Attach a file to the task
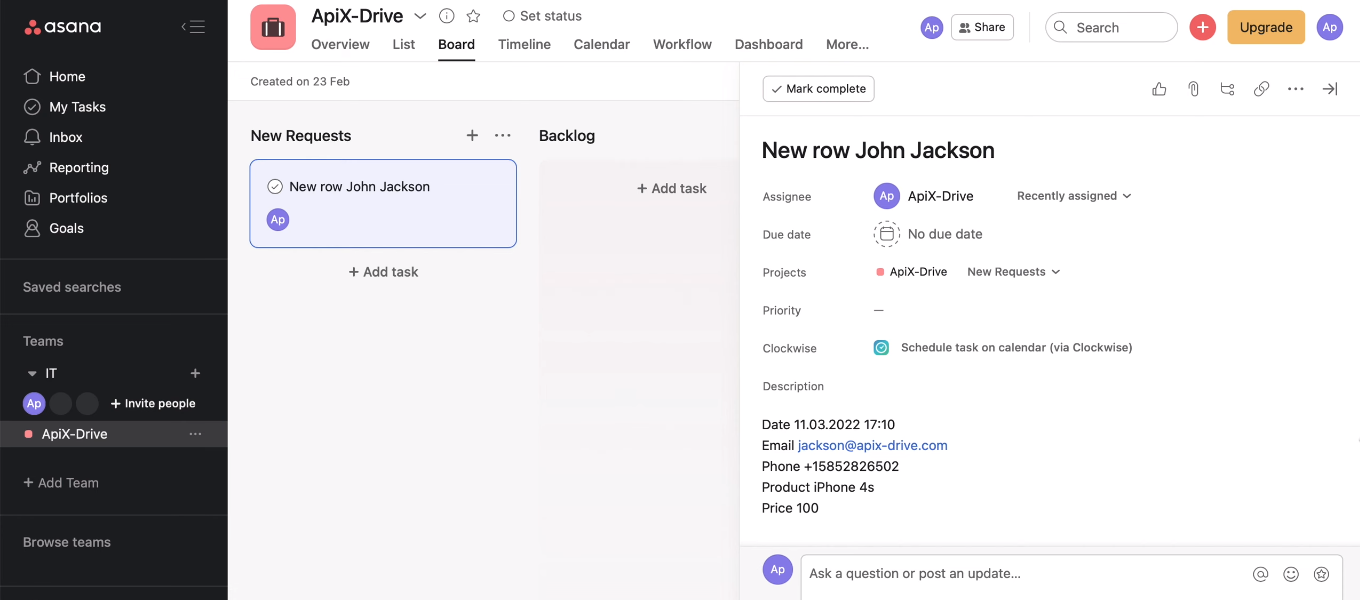1360x600 pixels. [x=1193, y=89]
